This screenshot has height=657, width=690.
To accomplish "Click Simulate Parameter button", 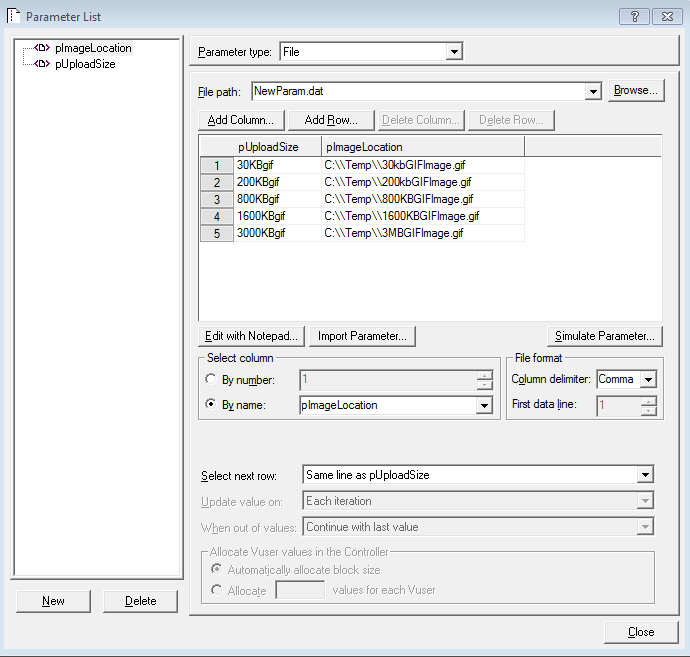I will point(605,336).
